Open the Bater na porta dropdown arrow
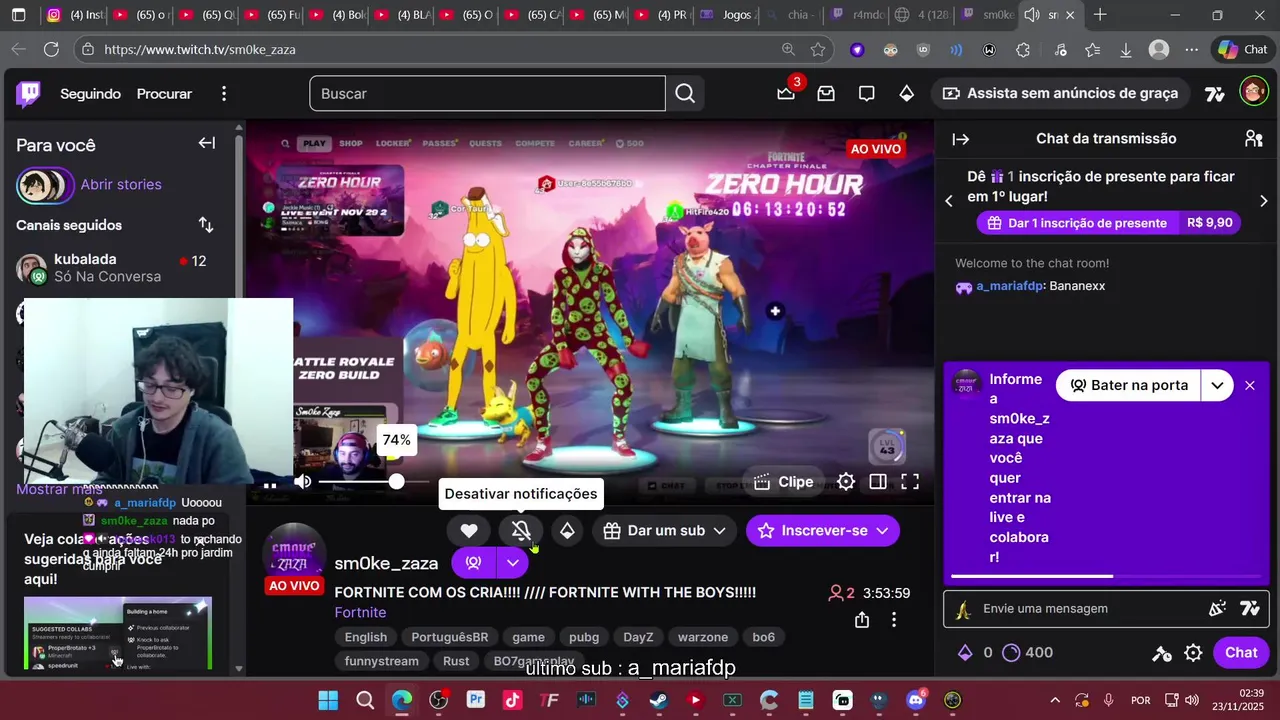Image resolution: width=1280 pixels, height=720 pixels. tap(1217, 385)
